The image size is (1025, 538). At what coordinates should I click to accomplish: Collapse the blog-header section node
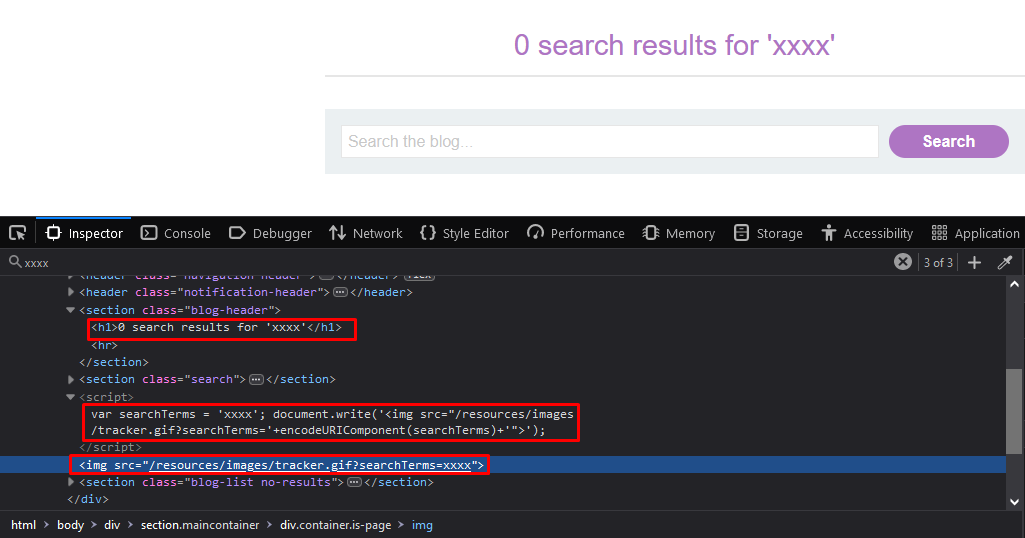coord(71,310)
